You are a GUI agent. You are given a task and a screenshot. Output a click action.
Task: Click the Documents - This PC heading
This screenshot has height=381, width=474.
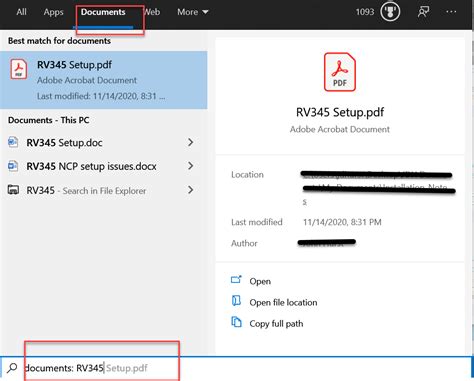(x=49, y=120)
